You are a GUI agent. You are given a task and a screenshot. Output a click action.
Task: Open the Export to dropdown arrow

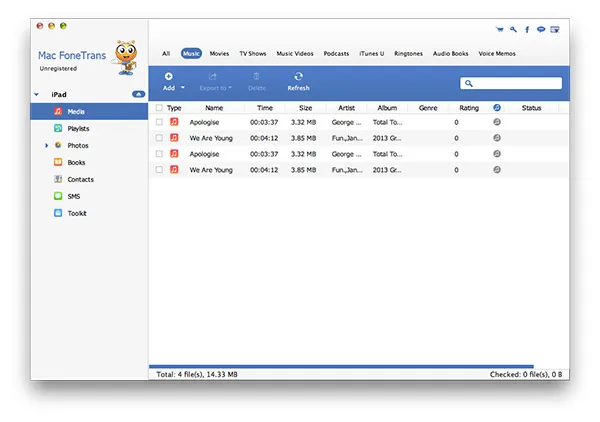click(x=230, y=88)
